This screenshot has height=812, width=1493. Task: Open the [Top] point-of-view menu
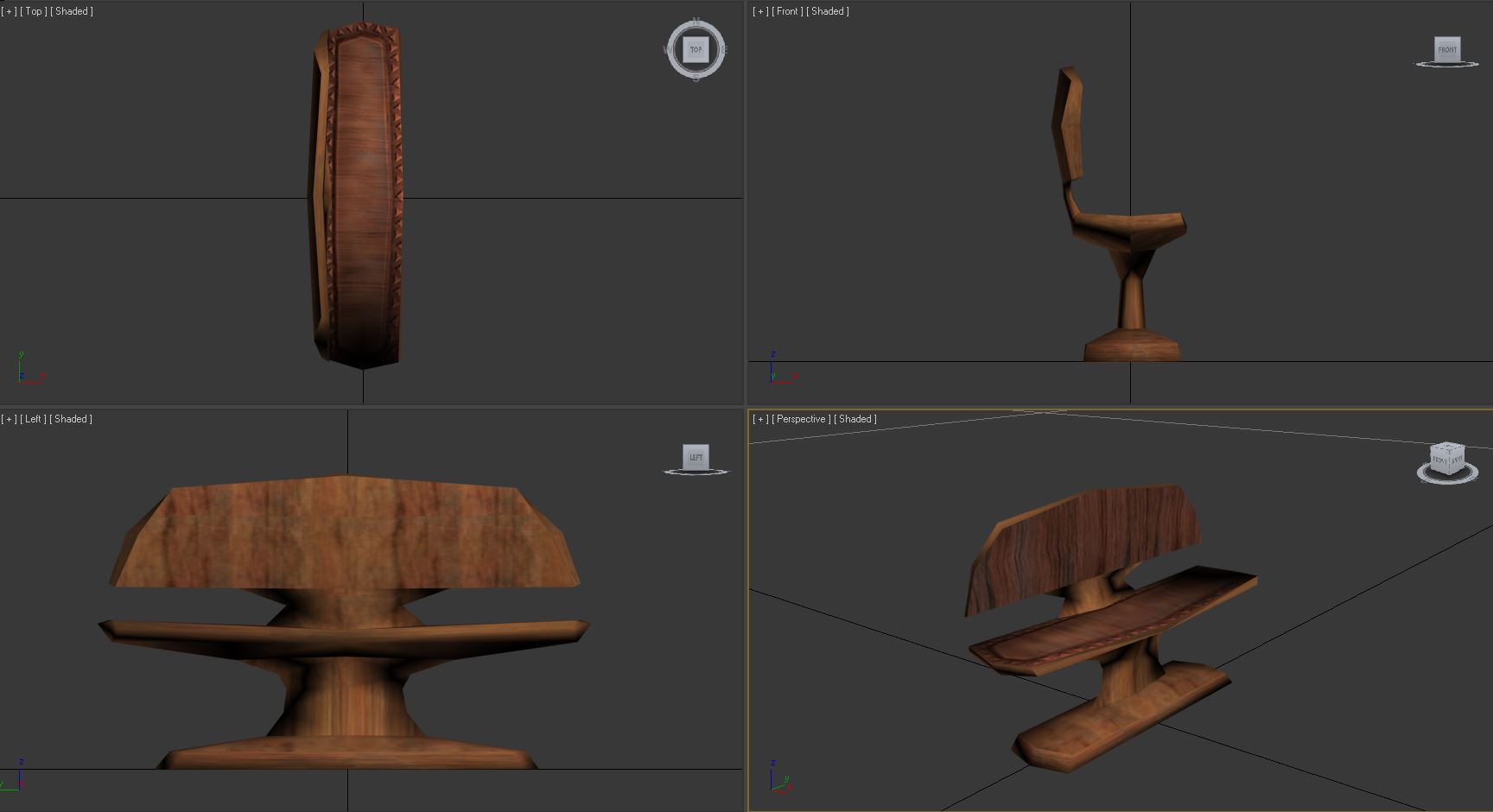tap(34, 11)
